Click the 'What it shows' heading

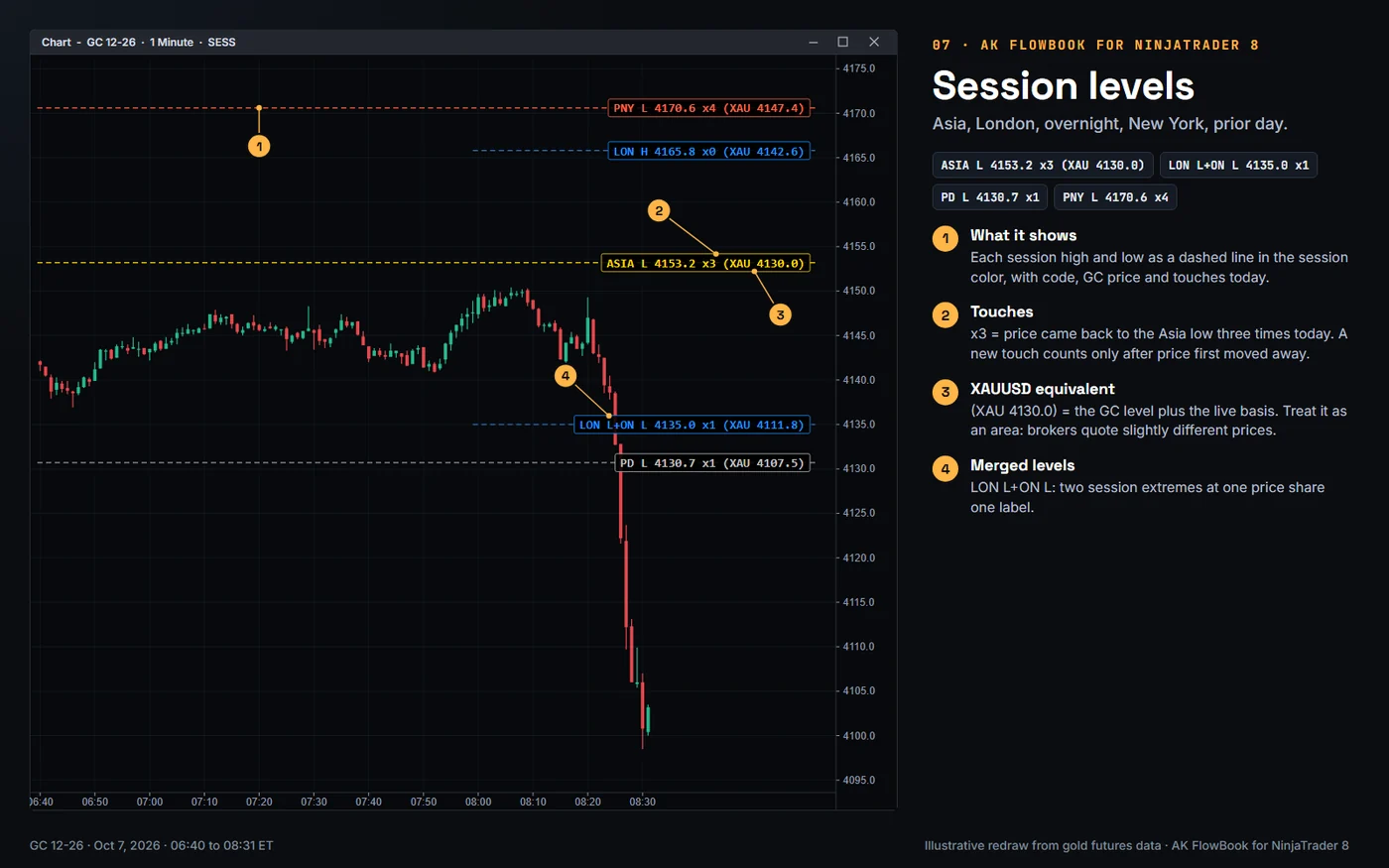tap(1023, 235)
